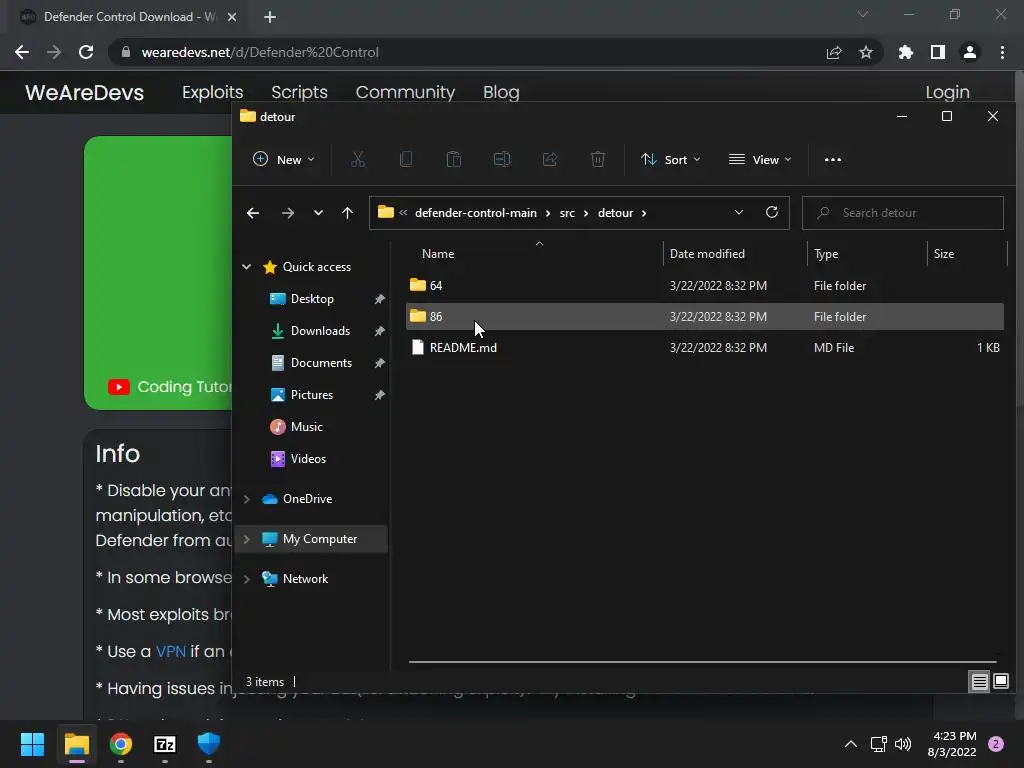Click the Delete trash icon in Explorer toolbar
The height and width of the screenshot is (768, 1024).
pos(598,159)
